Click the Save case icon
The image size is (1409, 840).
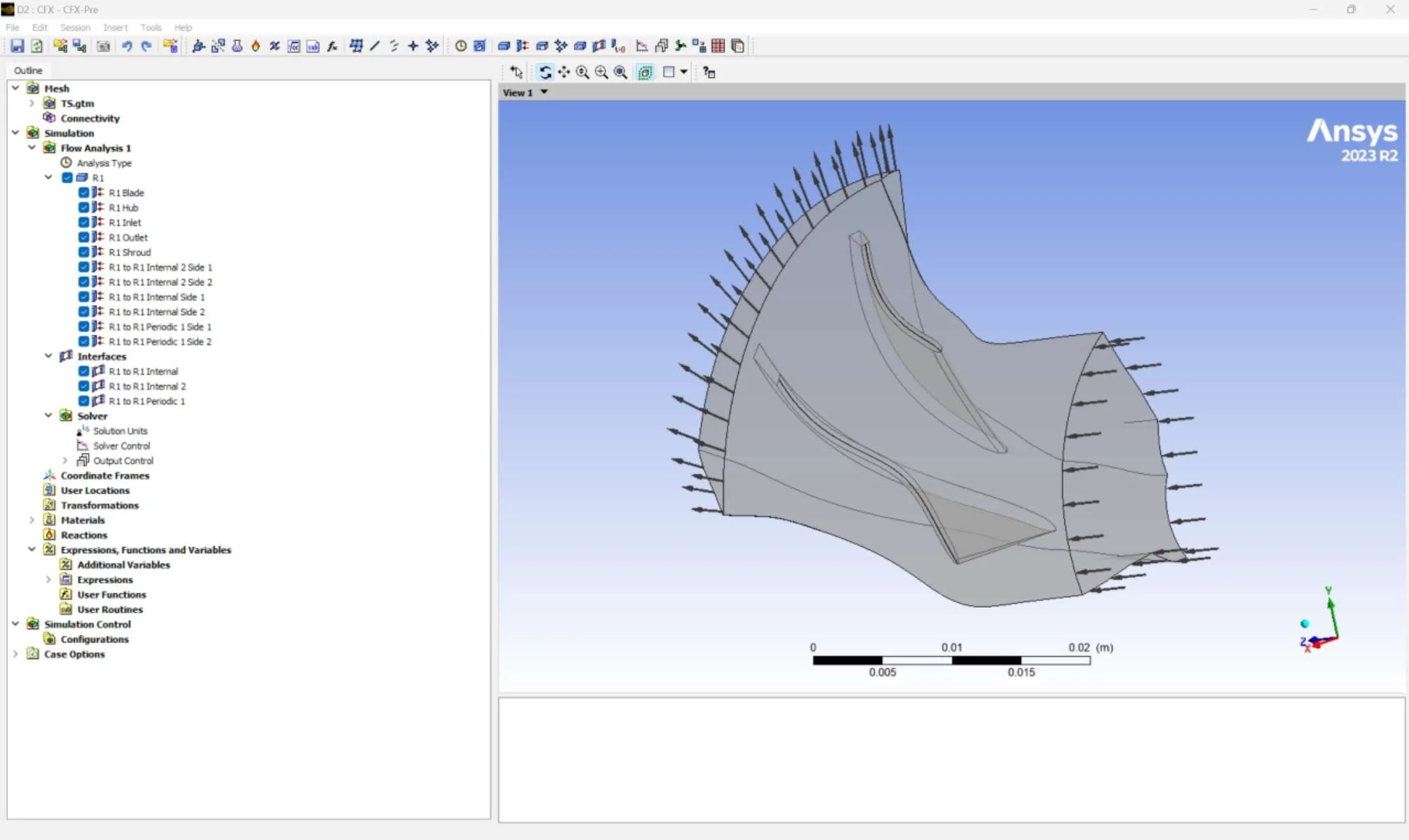[18, 46]
